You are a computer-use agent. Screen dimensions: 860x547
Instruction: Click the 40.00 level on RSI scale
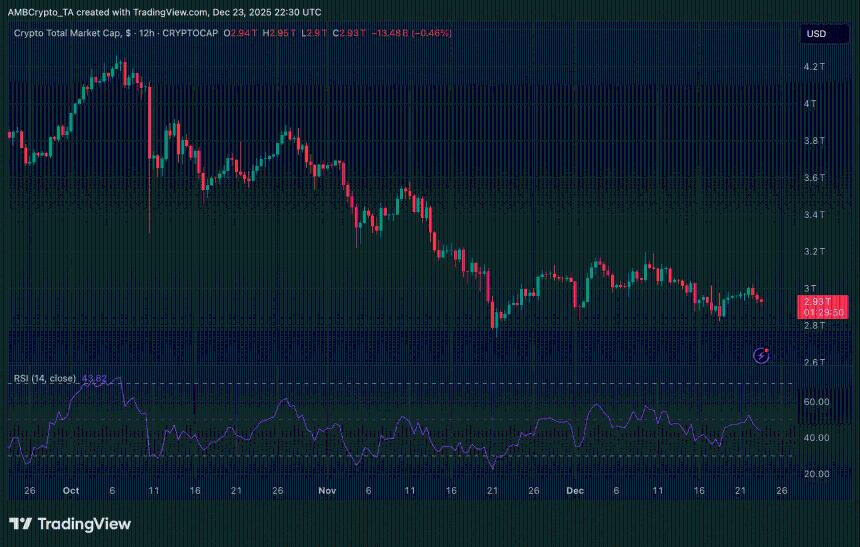click(817, 438)
